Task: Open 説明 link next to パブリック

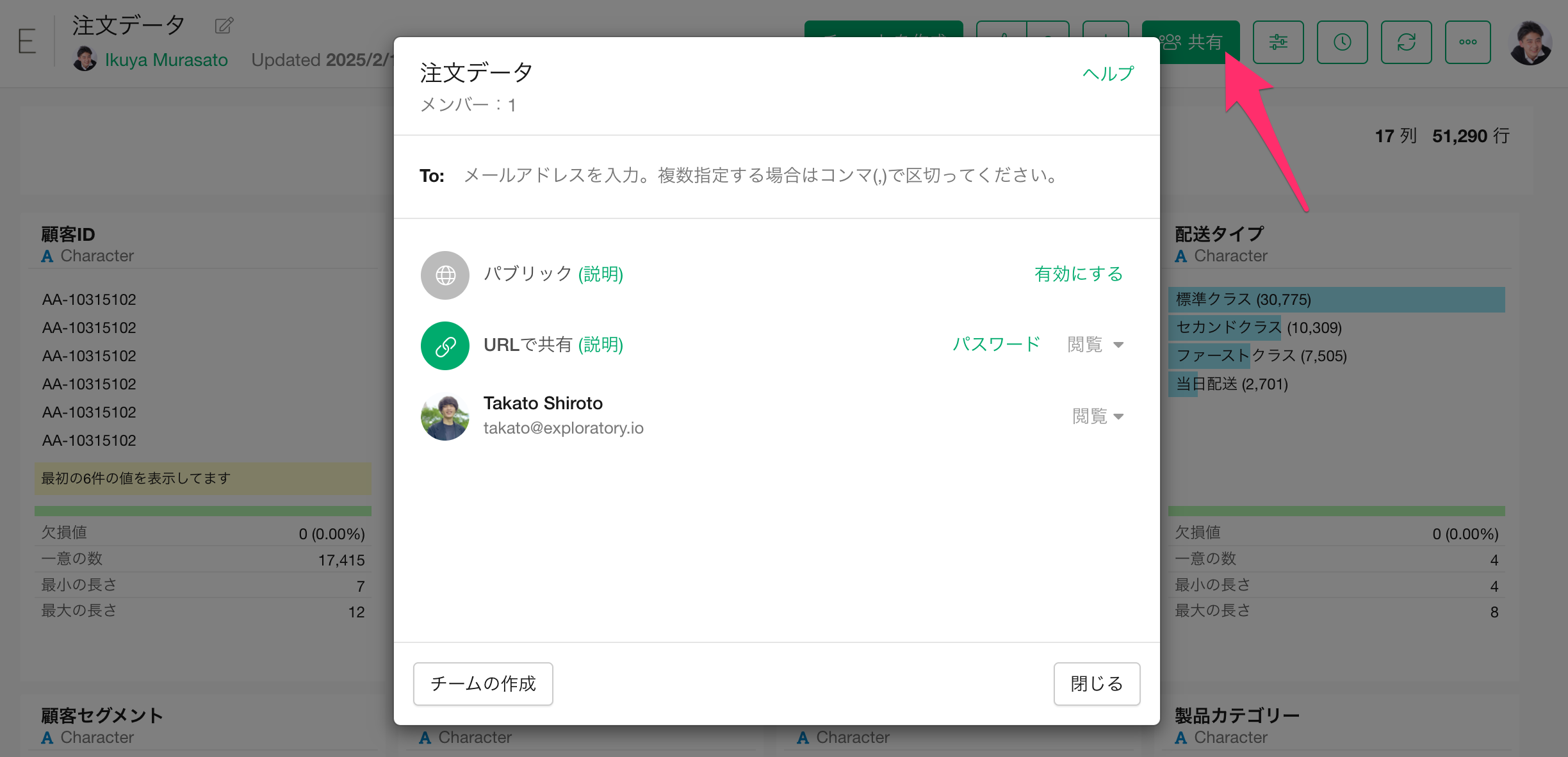Action: (x=600, y=274)
